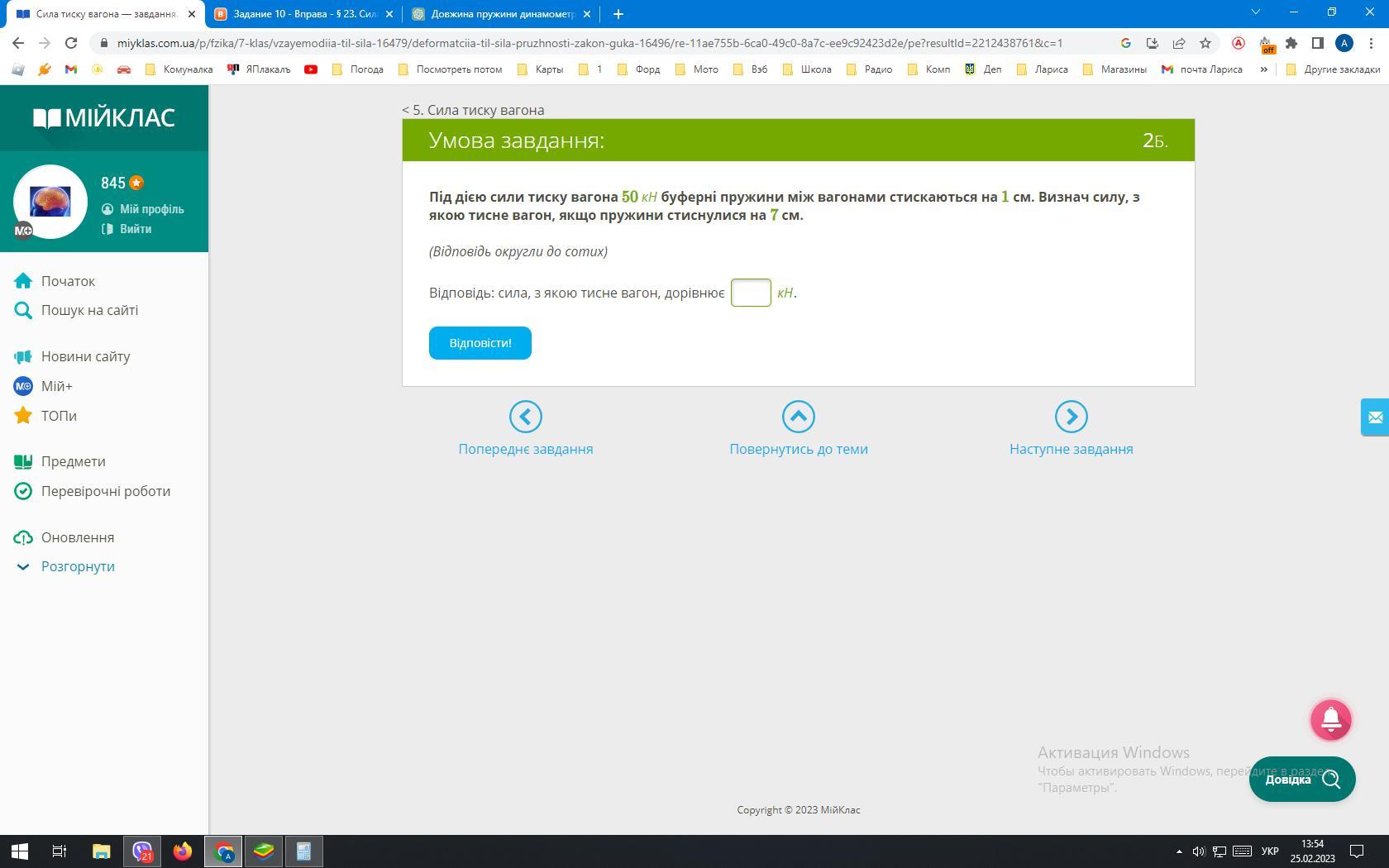
Task: Open the feedback envelope side tab
Action: pyautogui.click(x=1375, y=417)
